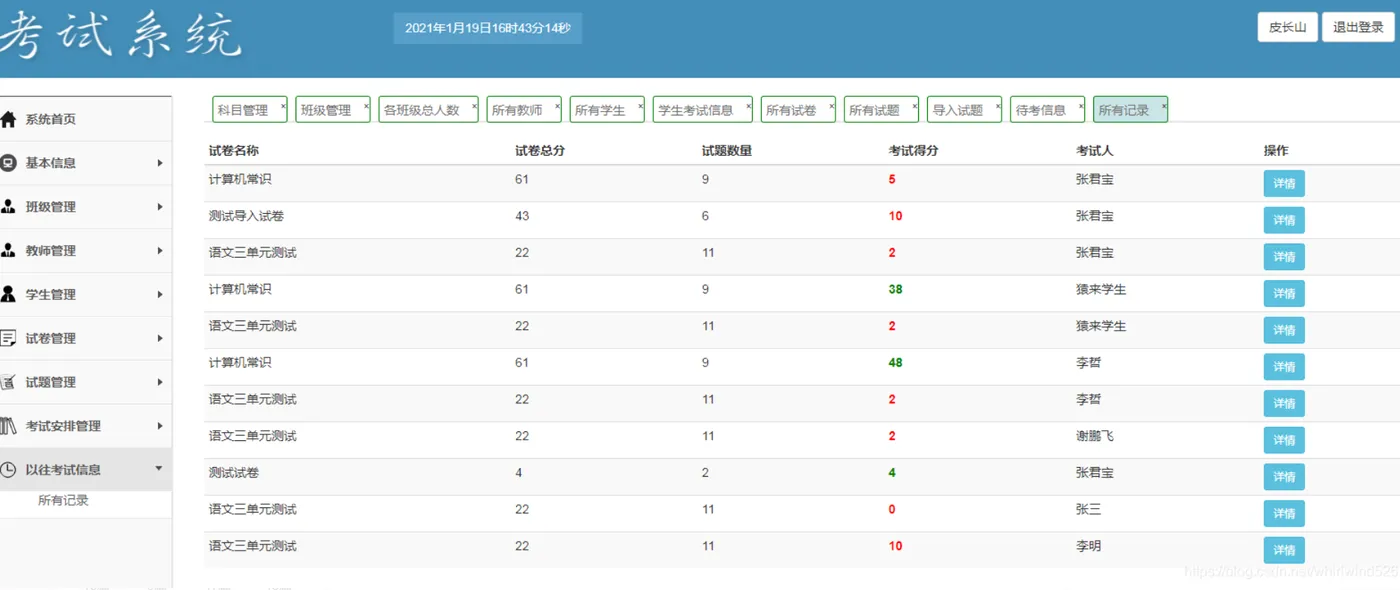The width and height of the screenshot is (1400, 590).
Task: Click the 测试导入试卷 paper name
Action: tap(246, 216)
